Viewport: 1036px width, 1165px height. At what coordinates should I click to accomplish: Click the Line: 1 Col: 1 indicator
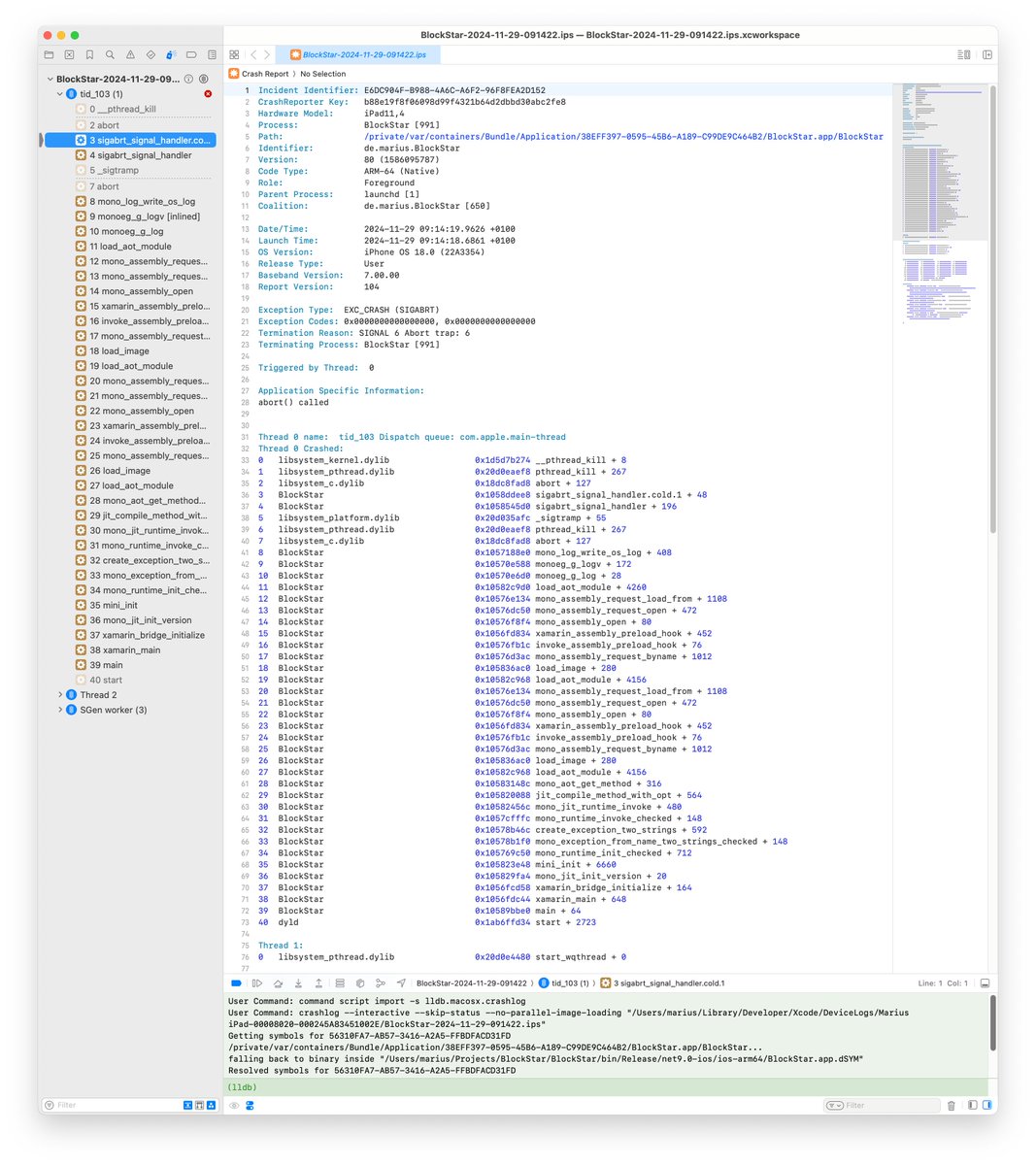point(943,983)
